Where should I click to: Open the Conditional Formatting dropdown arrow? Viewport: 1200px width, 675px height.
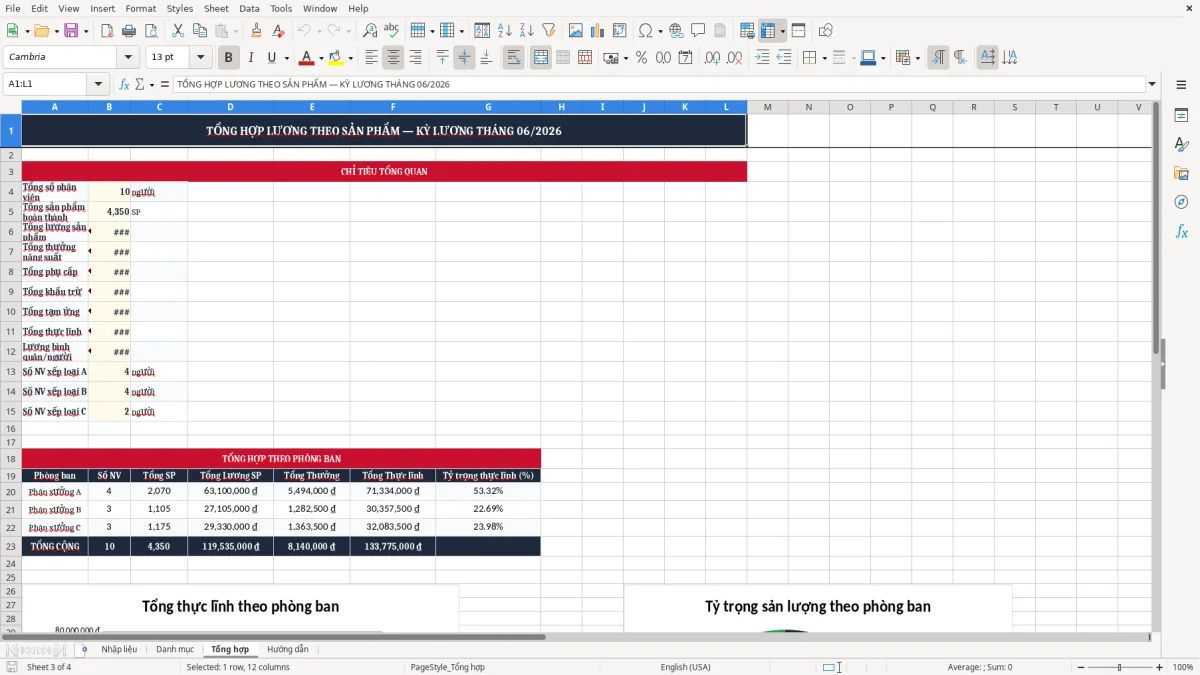[x=917, y=58]
